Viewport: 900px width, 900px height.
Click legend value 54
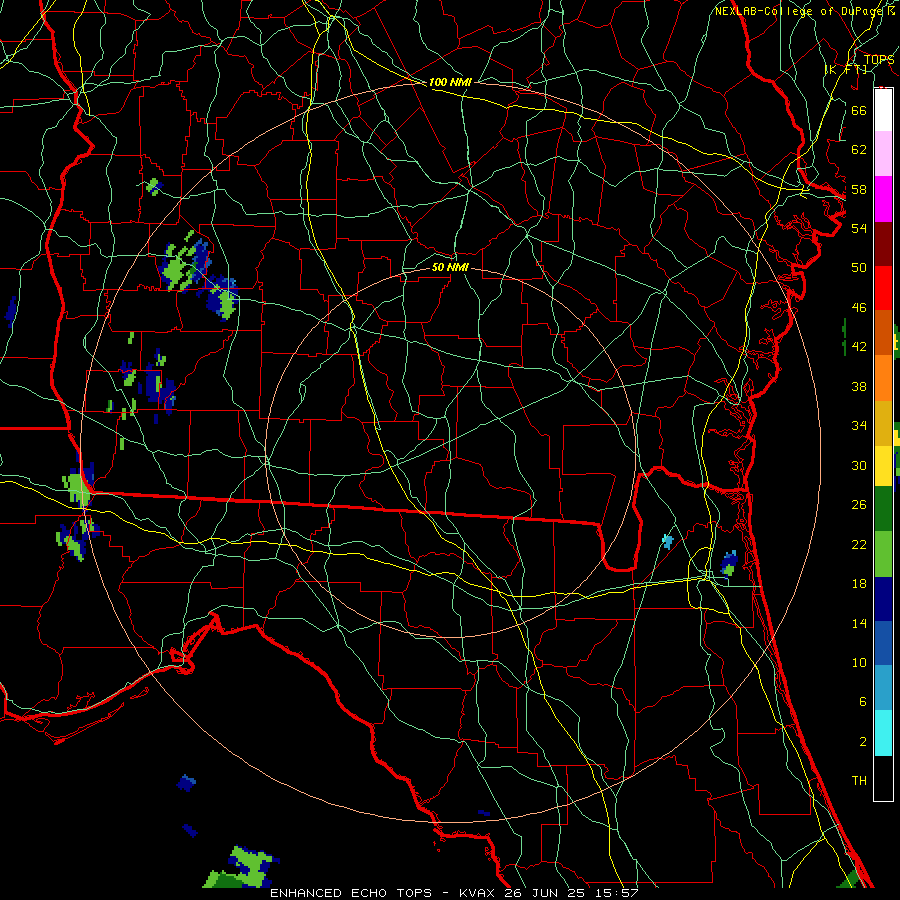coord(859,228)
